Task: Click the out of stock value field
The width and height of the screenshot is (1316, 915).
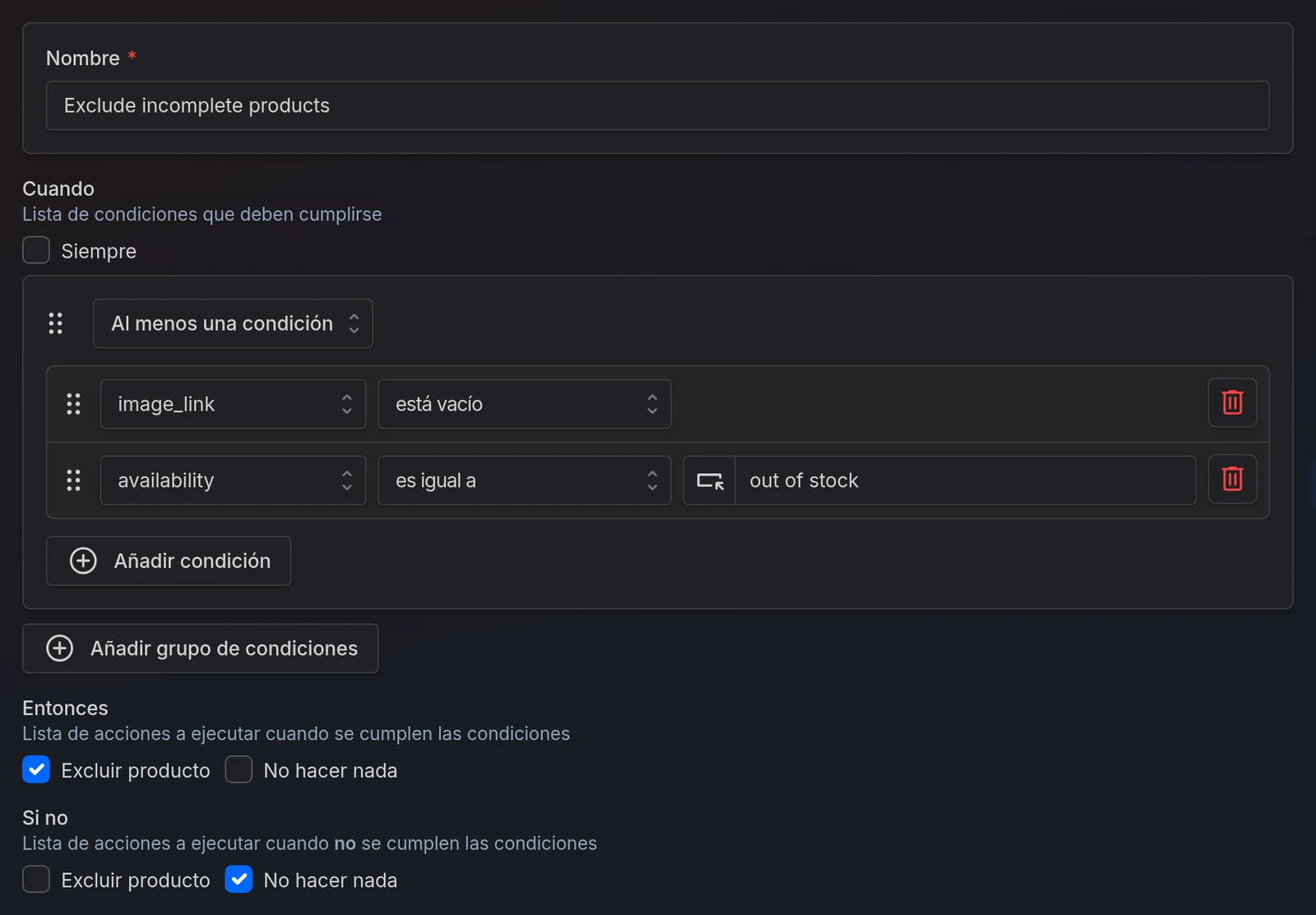Action: pyautogui.click(x=966, y=481)
